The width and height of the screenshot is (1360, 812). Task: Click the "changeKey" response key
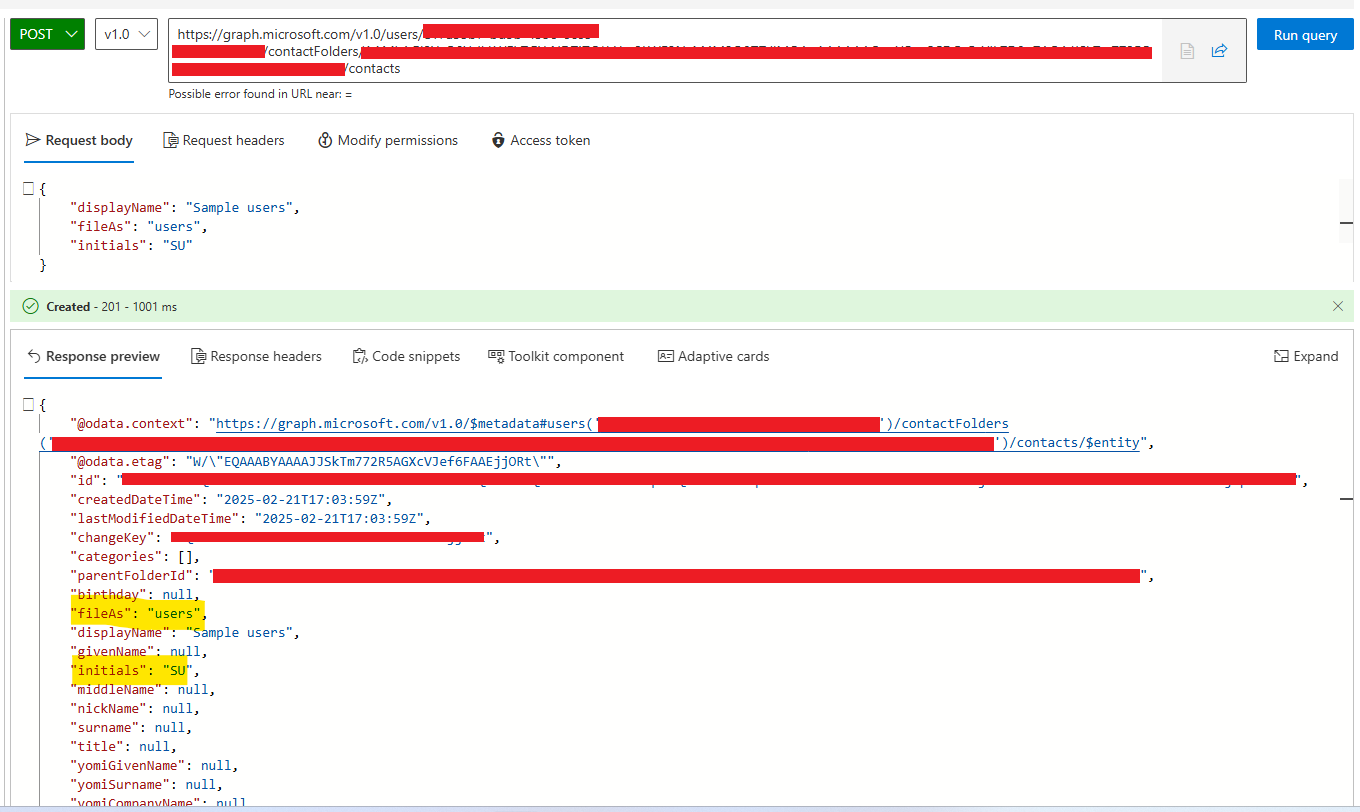(113, 537)
